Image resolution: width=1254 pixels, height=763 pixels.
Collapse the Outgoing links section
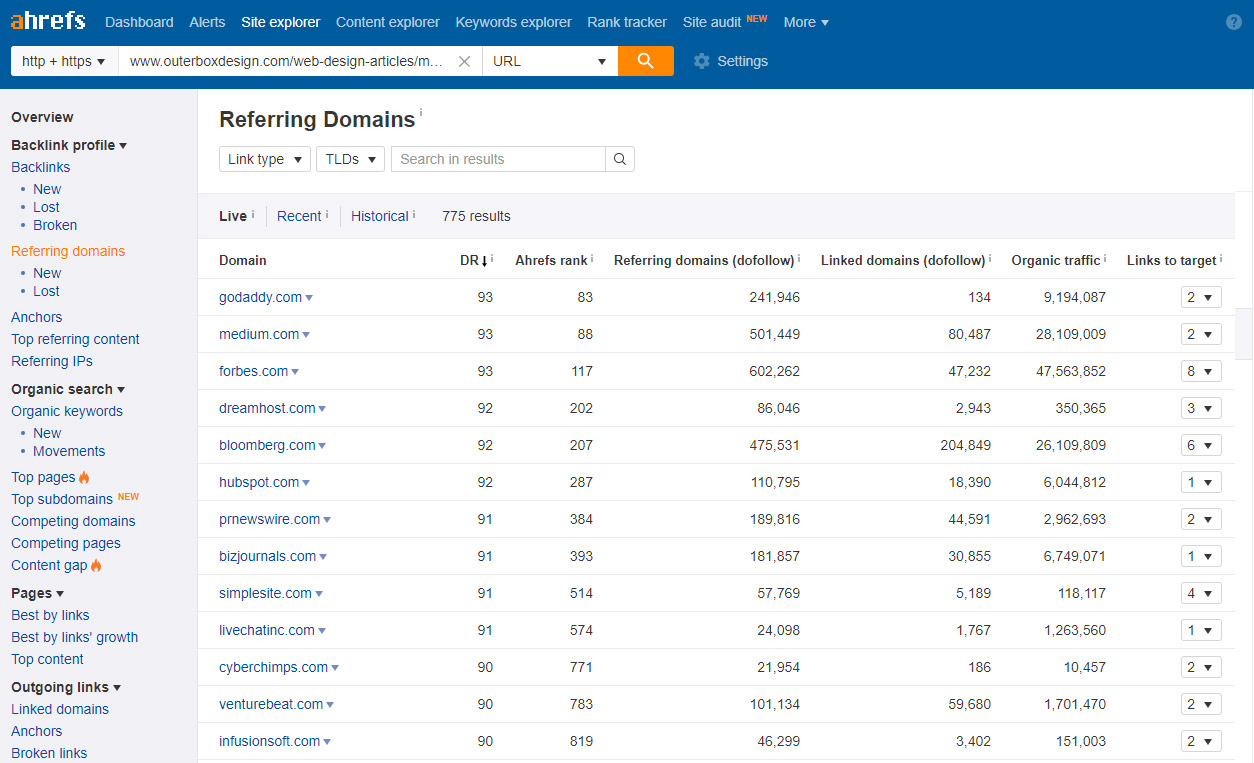pos(66,687)
